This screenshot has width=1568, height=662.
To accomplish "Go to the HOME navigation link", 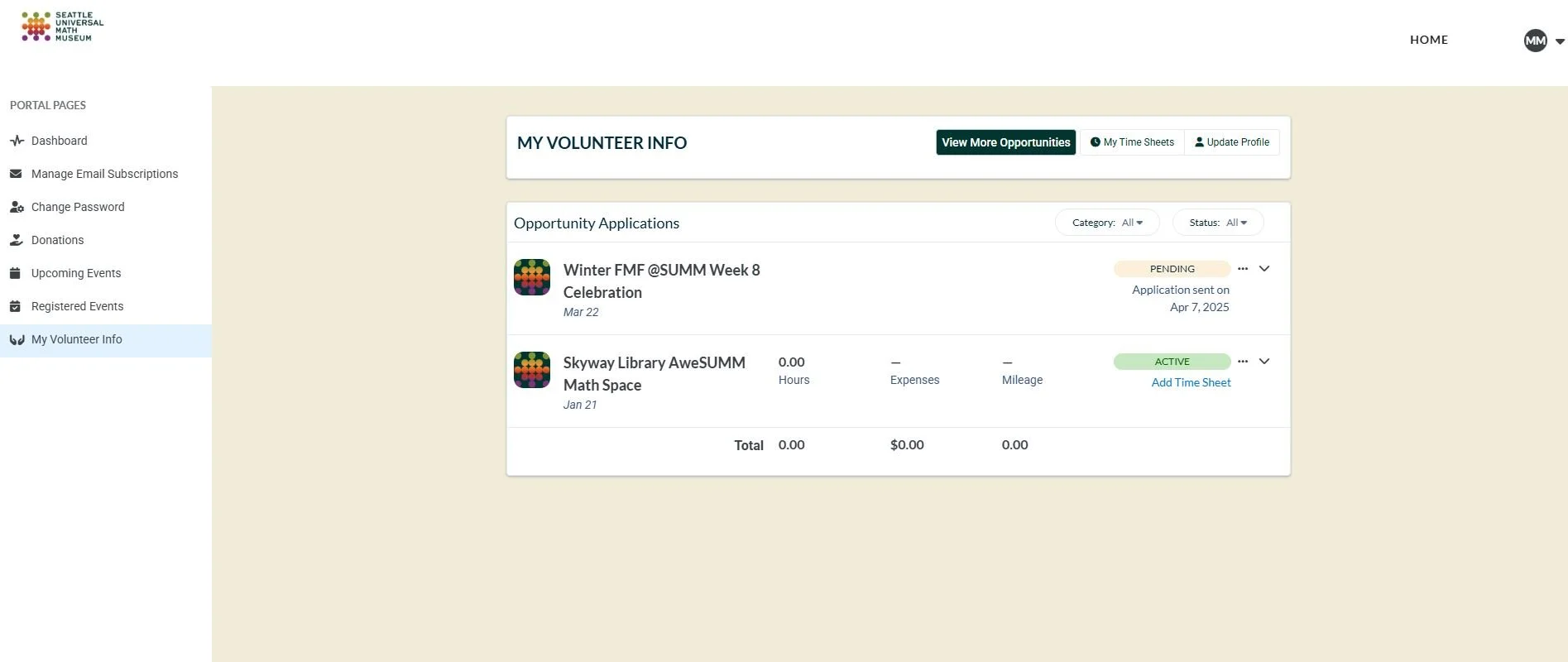I will point(1429,40).
